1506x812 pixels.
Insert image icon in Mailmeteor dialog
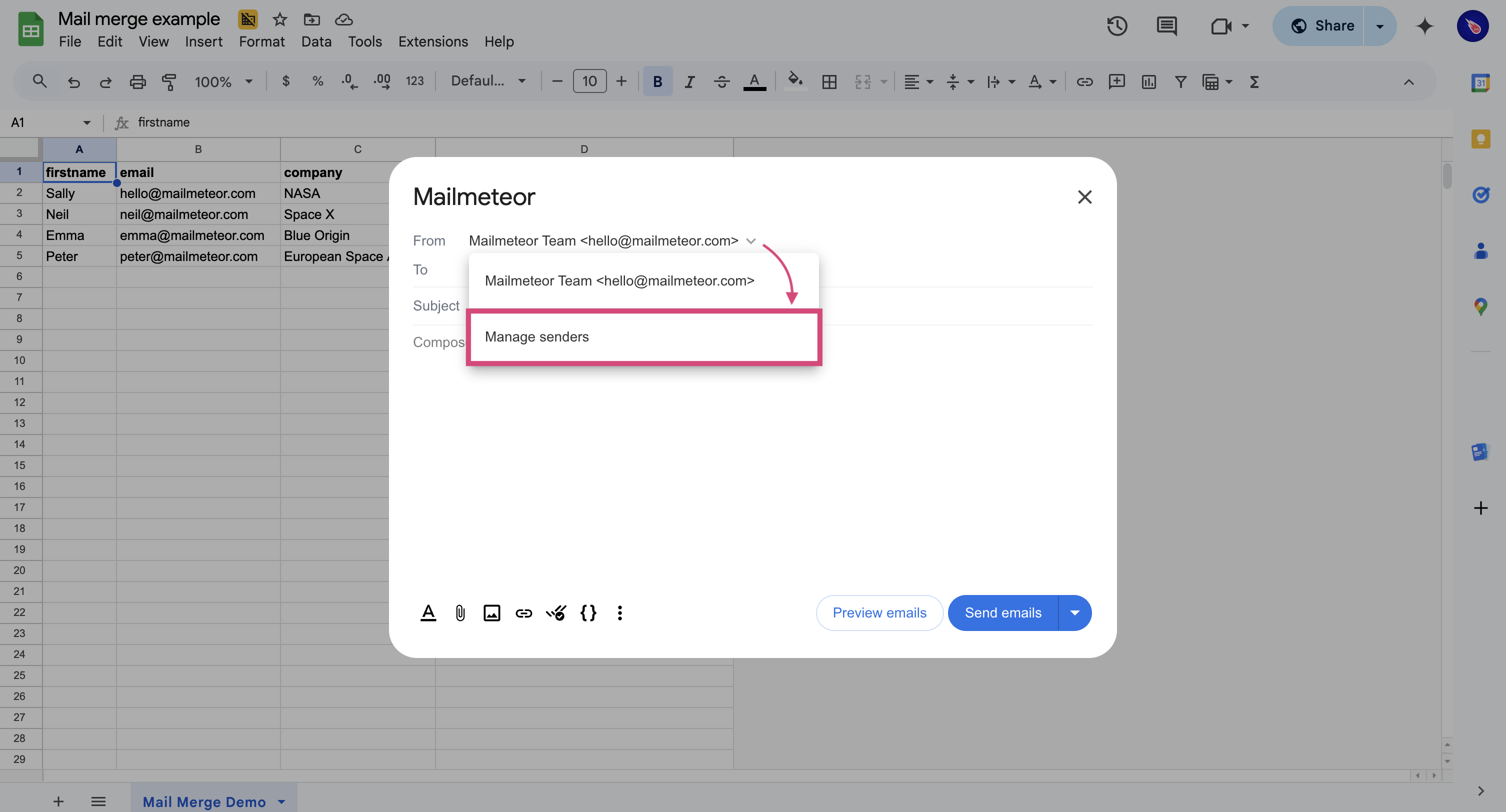point(491,612)
